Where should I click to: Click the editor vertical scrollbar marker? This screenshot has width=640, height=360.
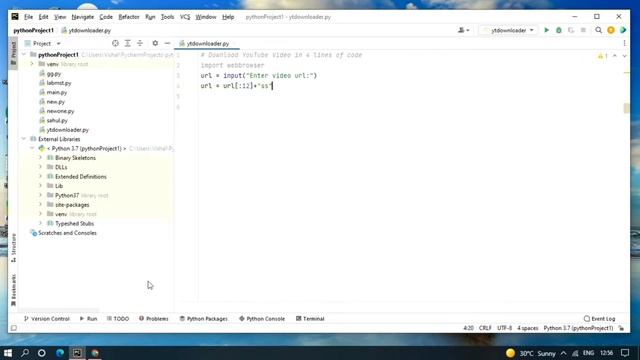click(x=626, y=108)
